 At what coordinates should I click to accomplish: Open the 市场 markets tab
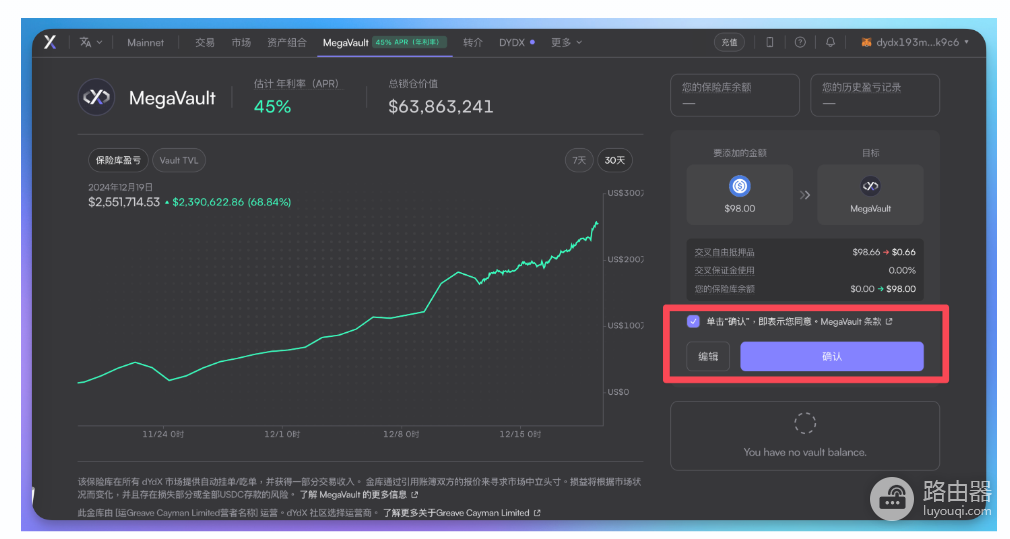tap(241, 43)
